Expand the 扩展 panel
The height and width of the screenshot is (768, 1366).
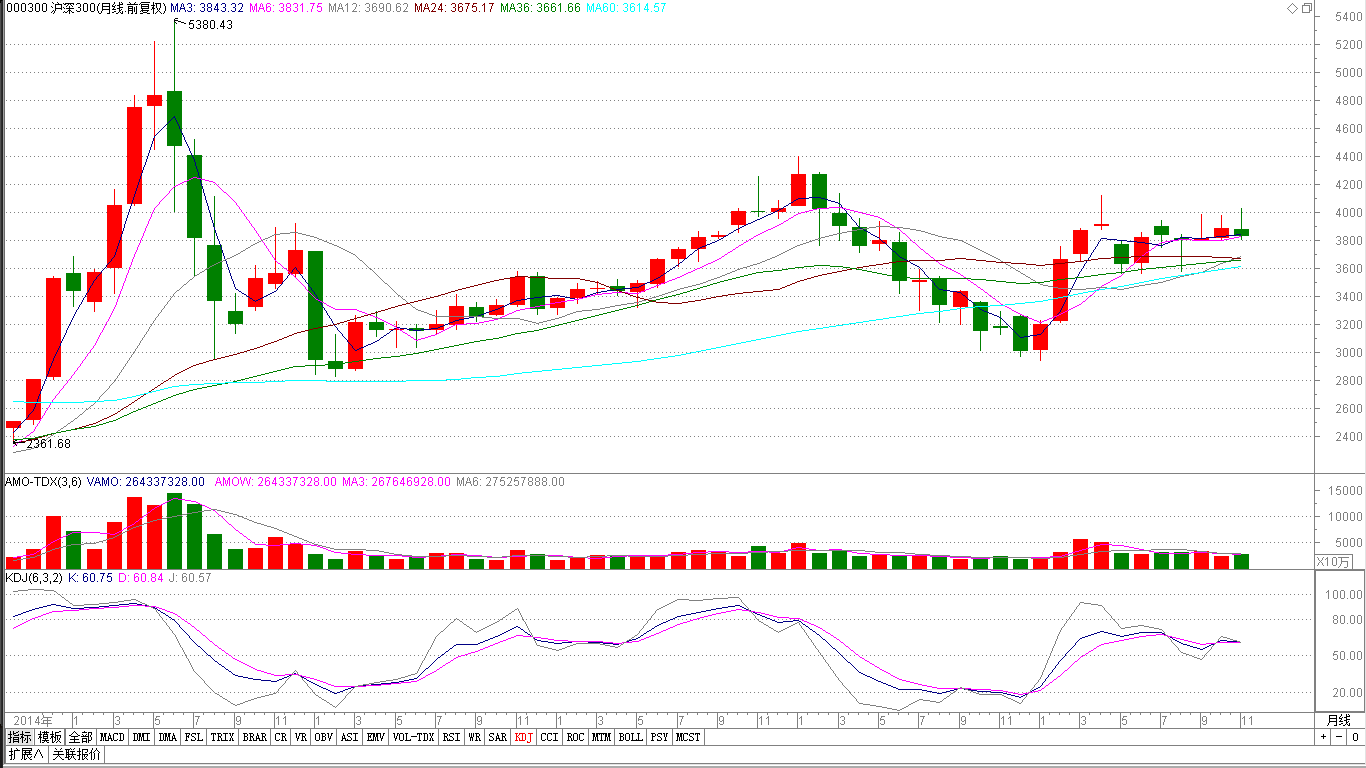[x=26, y=754]
